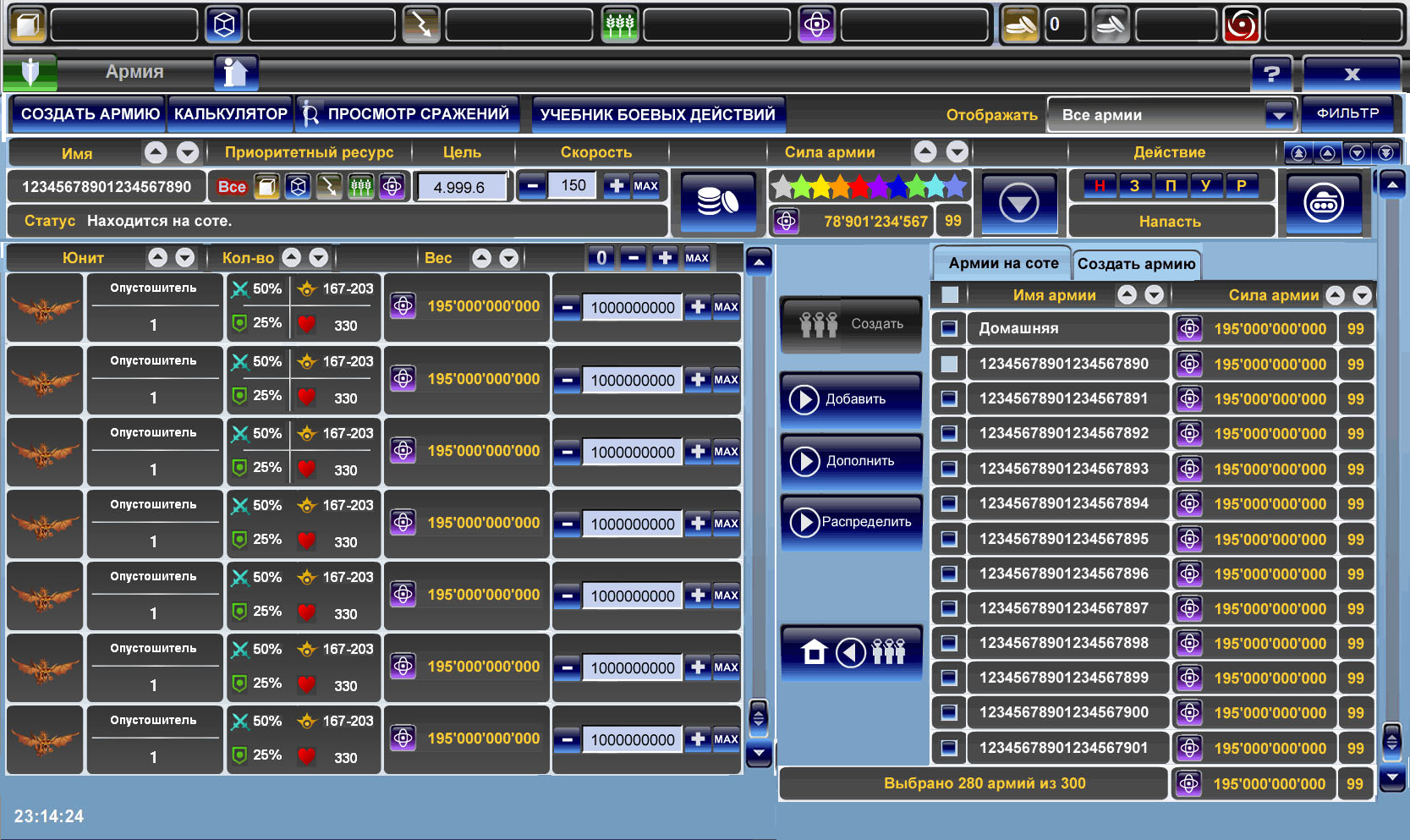
Task: Open the help question mark button
Action: (1271, 74)
